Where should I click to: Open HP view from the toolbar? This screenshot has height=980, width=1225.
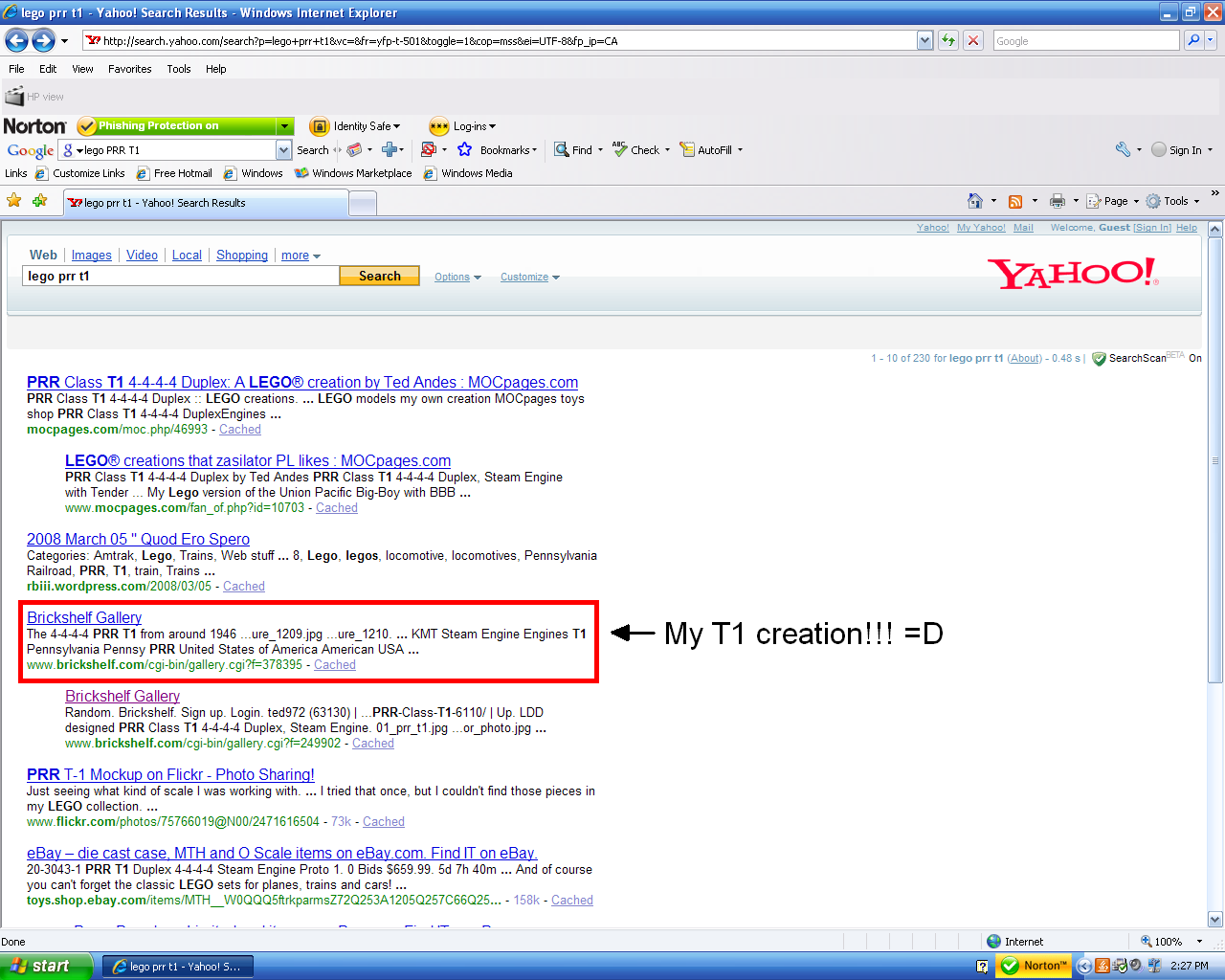click(34, 96)
